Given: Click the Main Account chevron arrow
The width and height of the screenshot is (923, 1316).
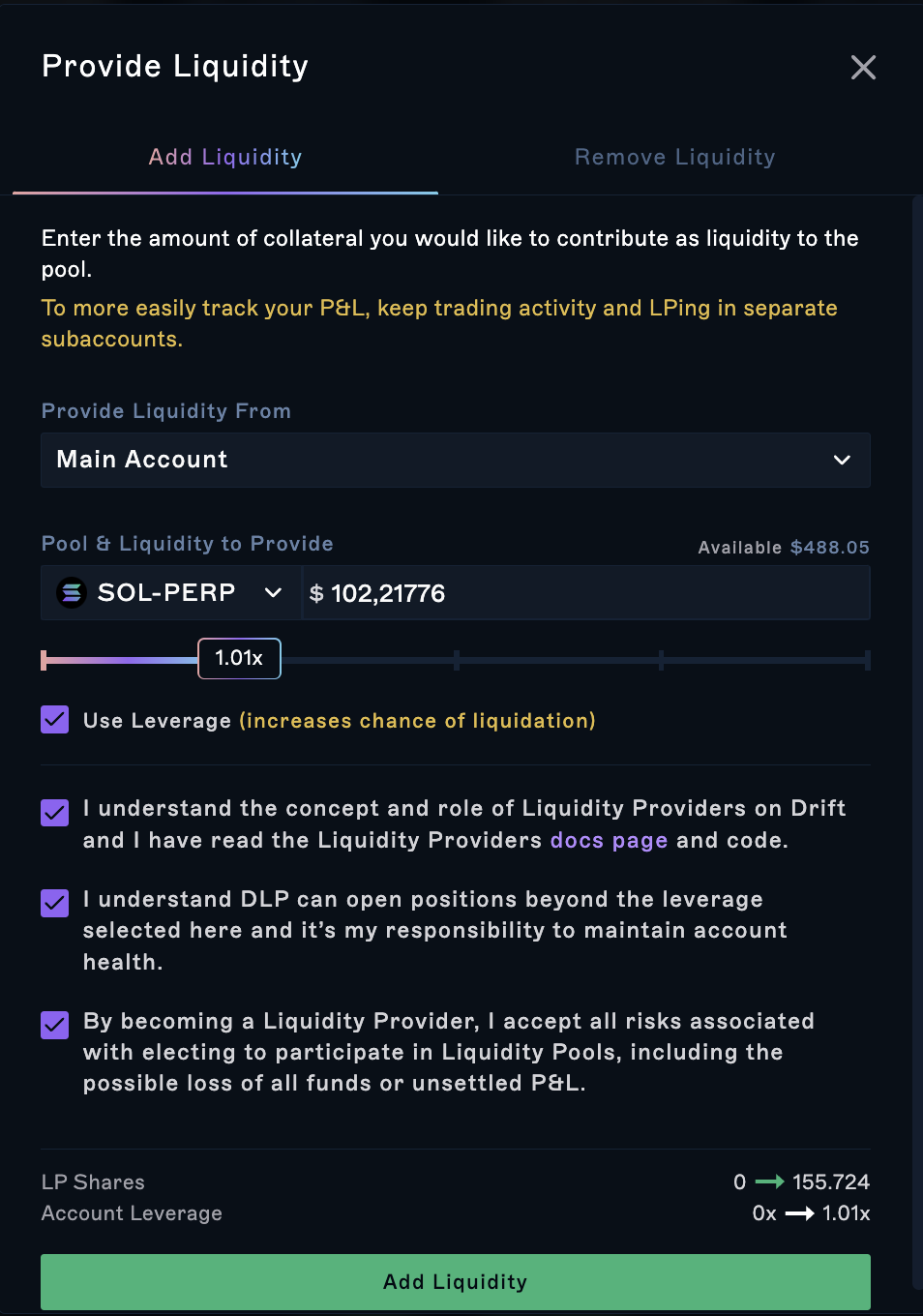Looking at the screenshot, I should pos(842,460).
